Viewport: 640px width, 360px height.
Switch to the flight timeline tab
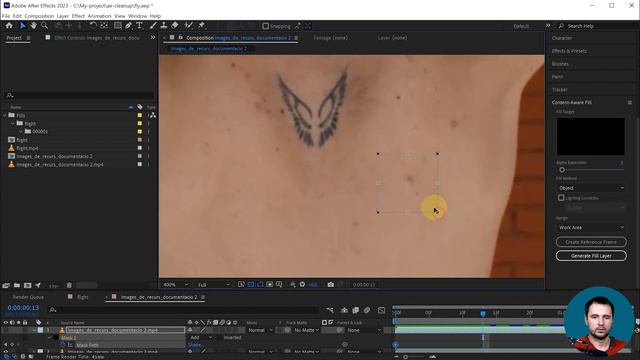click(x=82, y=297)
